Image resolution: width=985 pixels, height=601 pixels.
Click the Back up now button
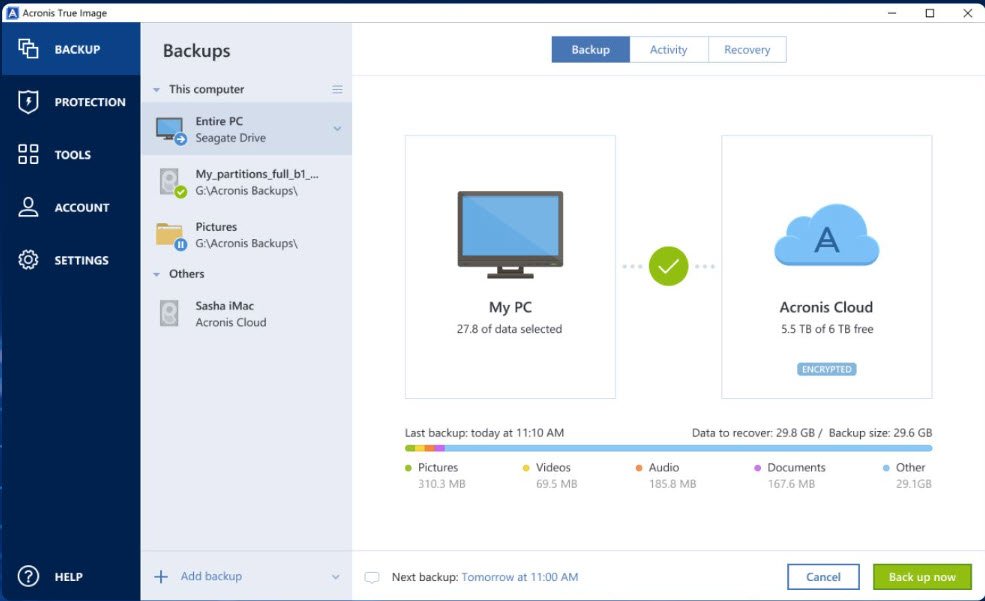click(x=922, y=577)
